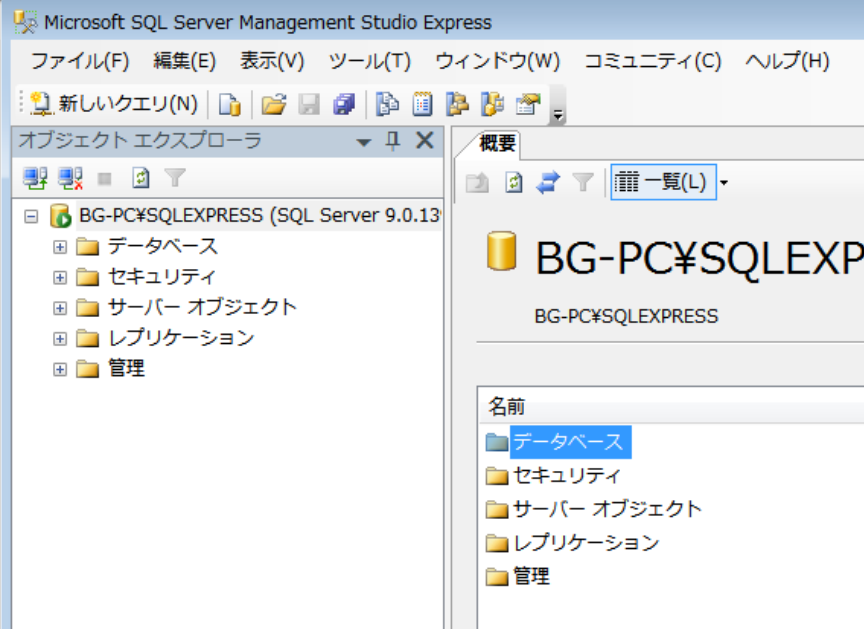Click the database engine query icon
The height and width of the screenshot is (629, 864).
click(229, 104)
